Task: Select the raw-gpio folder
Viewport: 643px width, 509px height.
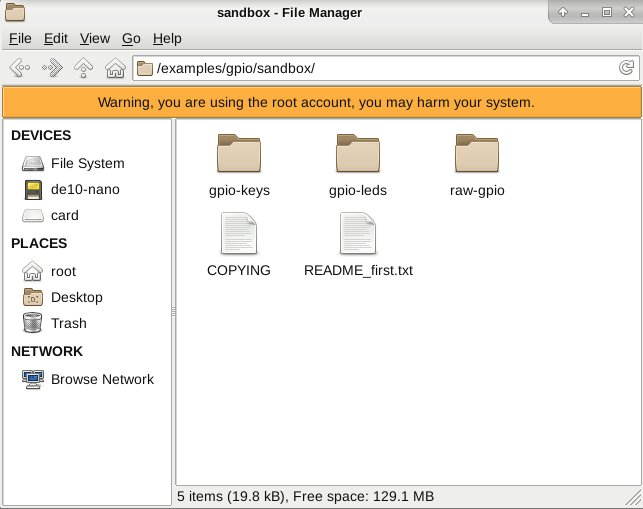Action: (x=477, y=166)
